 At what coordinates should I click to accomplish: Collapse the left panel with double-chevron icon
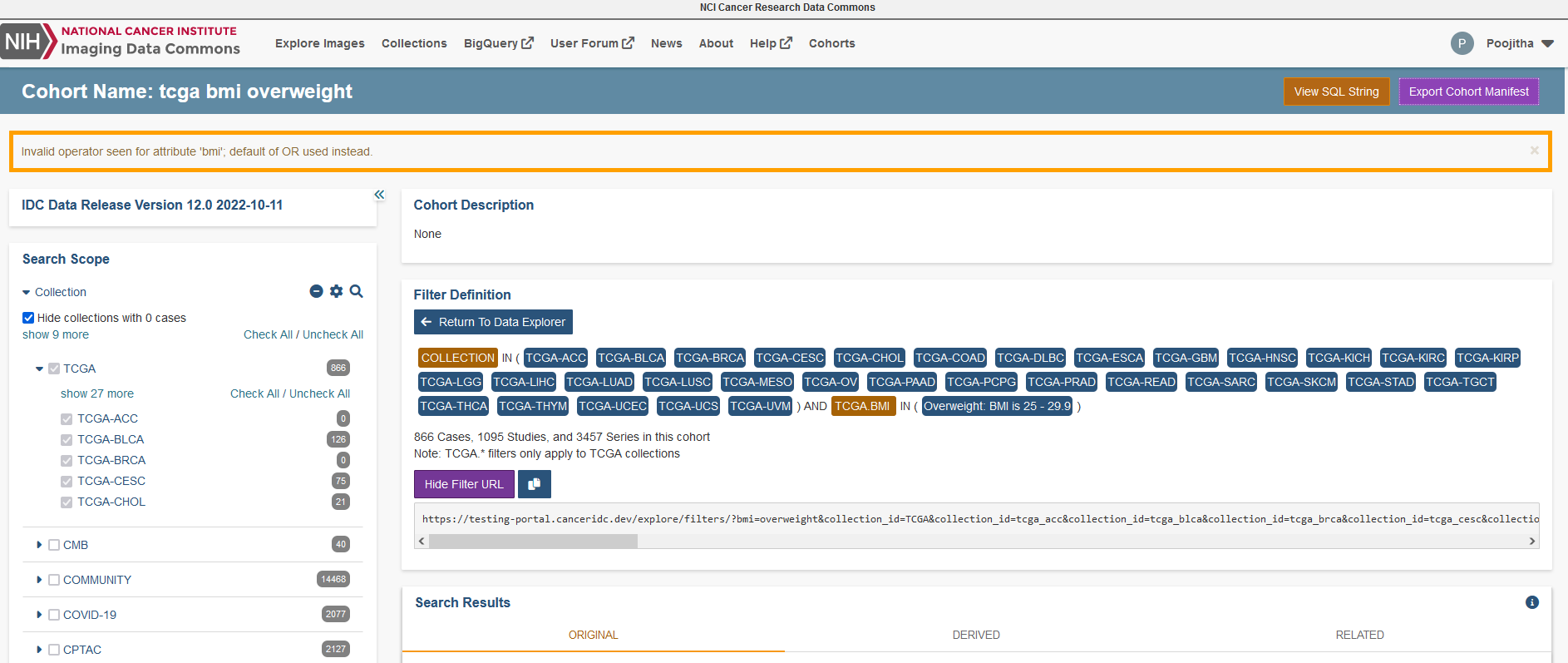pyautogui.click(x=379, y=195)
